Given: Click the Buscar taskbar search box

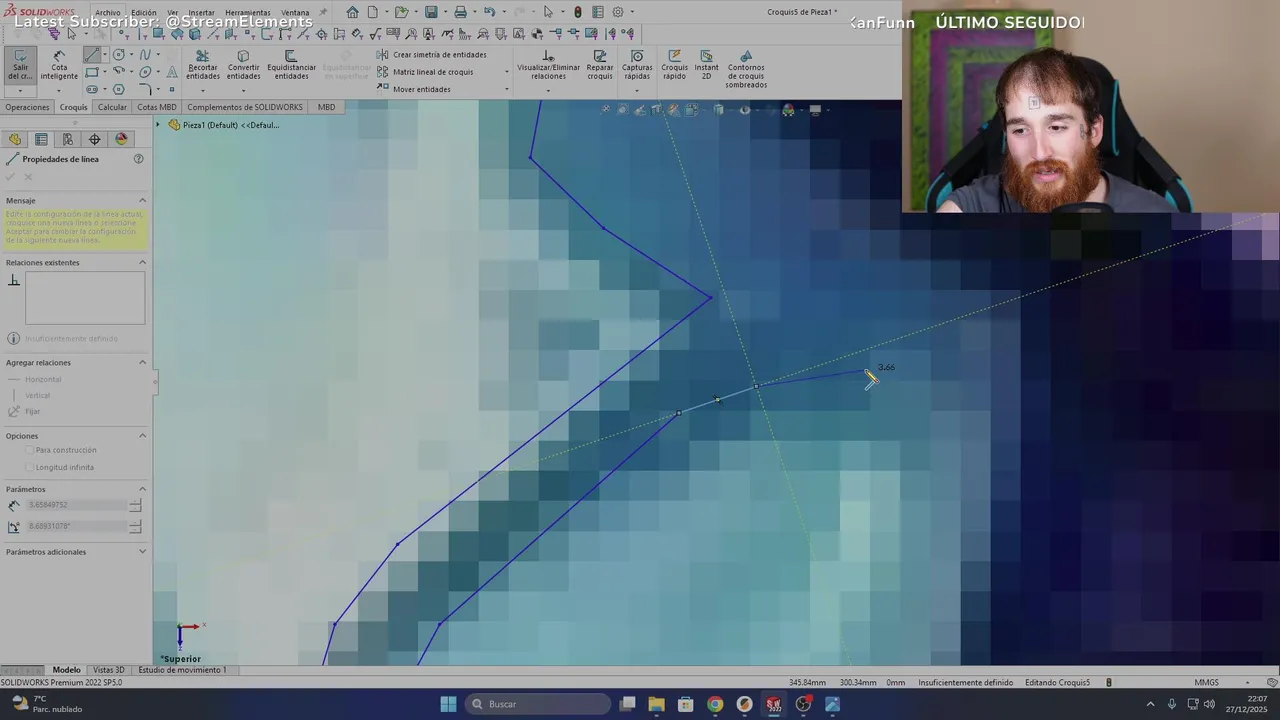Looking at the screenshot, I should coord(539,704).
